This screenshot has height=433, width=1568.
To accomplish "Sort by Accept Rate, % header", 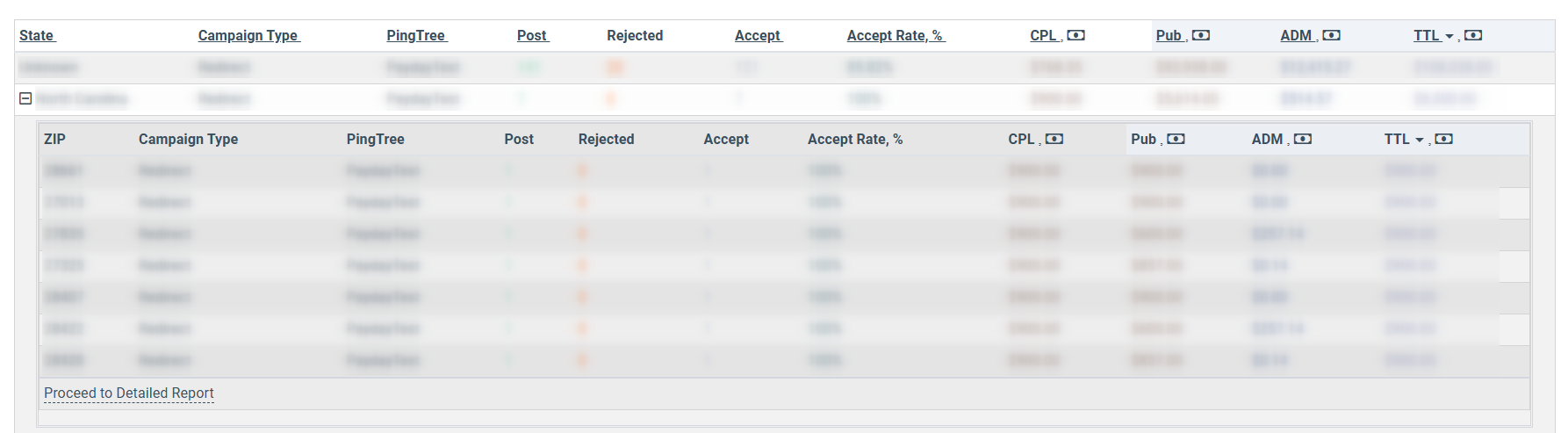I will [896, 35].
